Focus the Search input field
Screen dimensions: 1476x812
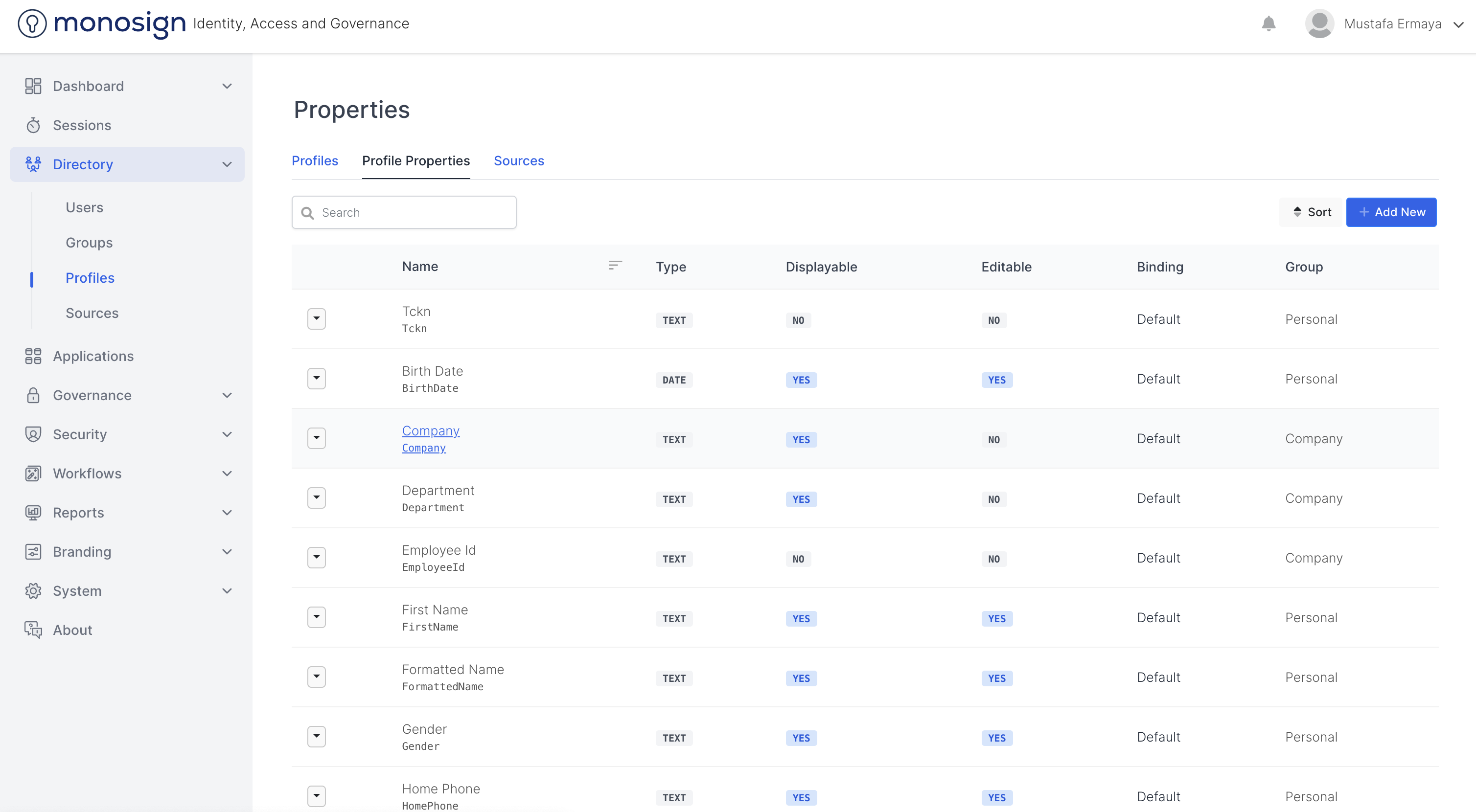pos(413,212)
